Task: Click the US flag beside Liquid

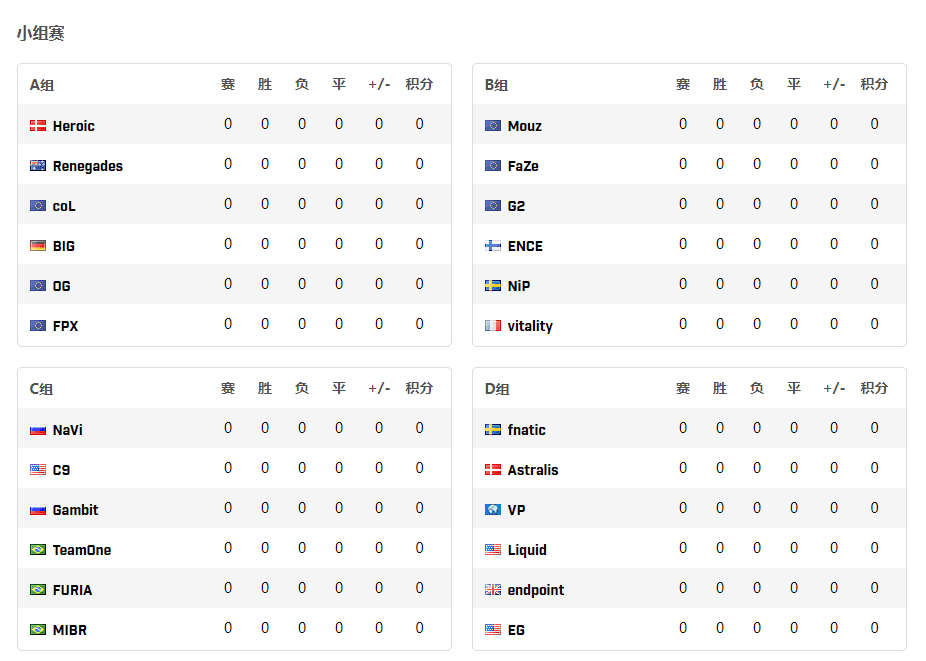Action: pyautogui.click(x=493, y=549)
